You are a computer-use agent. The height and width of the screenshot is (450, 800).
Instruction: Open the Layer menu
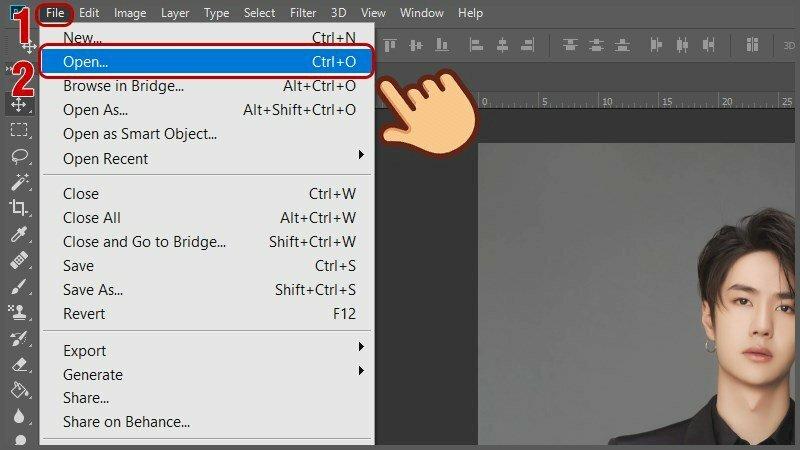point(175,13)
